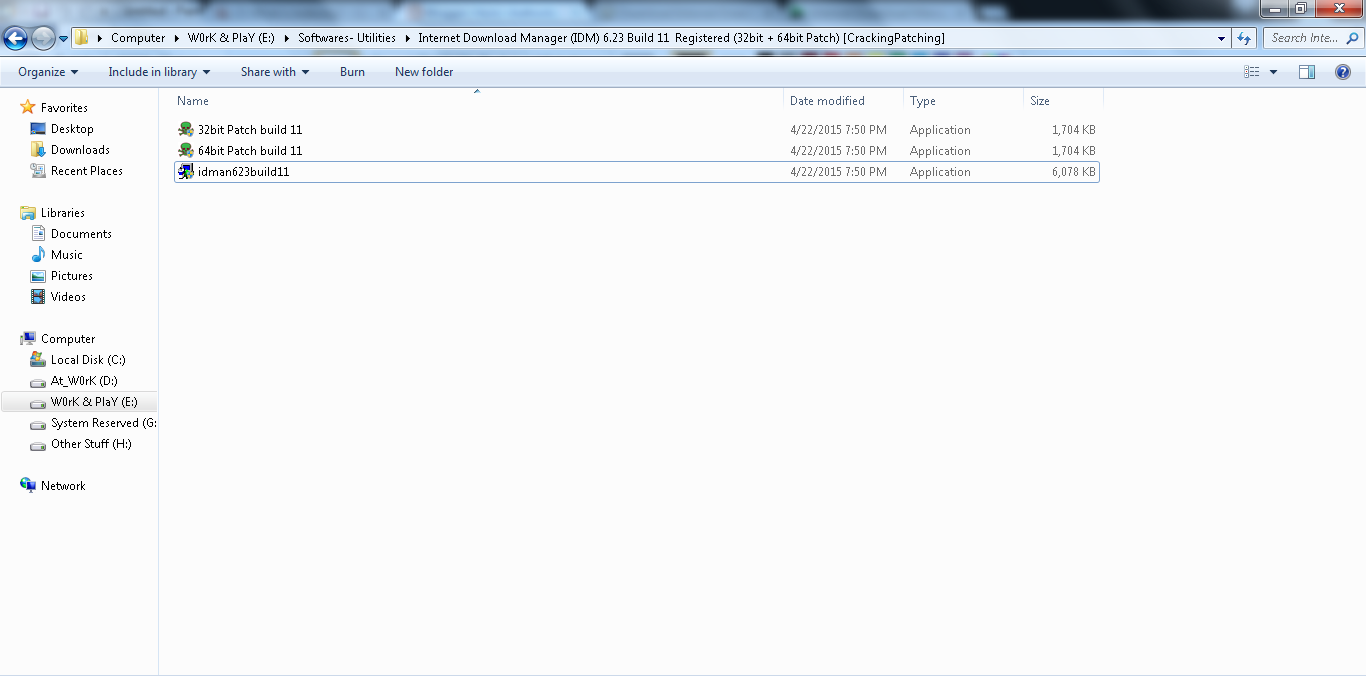
Task: Open Help via question mark icon
Action: [x=1343, y=72]
